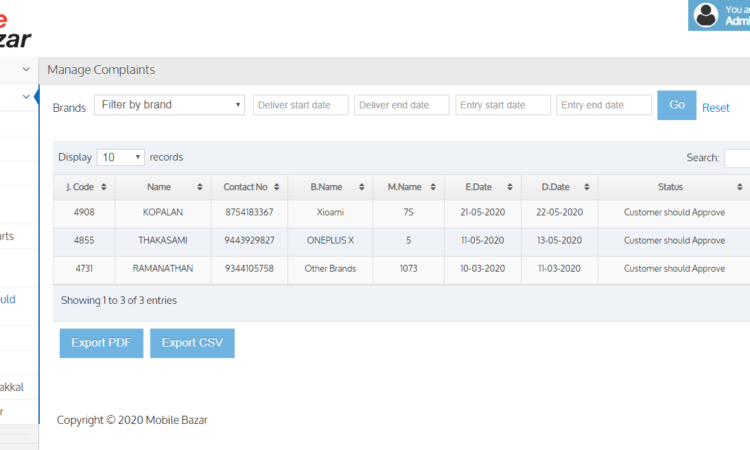
Task: Export the complaints as CSV
Action: [x=192, y=343]
